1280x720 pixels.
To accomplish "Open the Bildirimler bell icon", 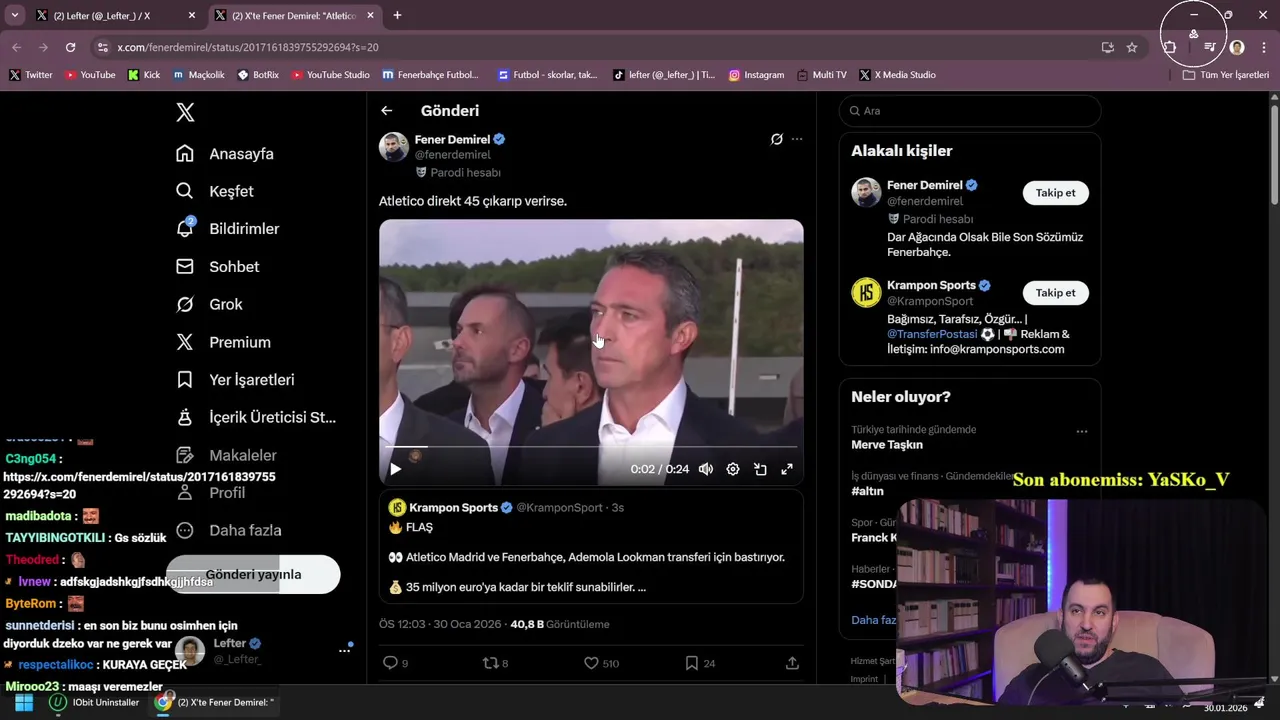I will [x=185, y=229].
